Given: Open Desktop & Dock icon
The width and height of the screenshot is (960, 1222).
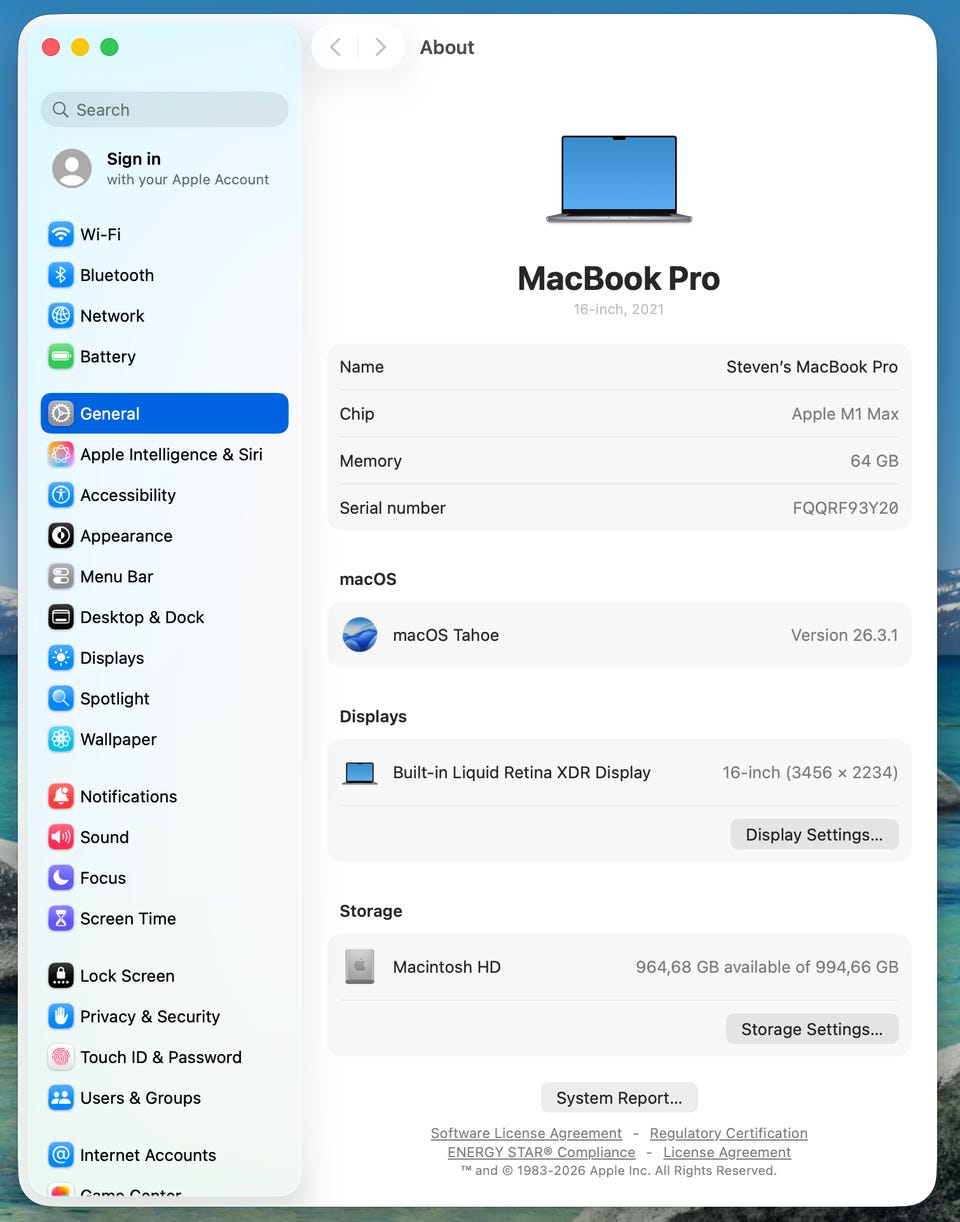Looking at the screenshot, I should click(61, 618).
